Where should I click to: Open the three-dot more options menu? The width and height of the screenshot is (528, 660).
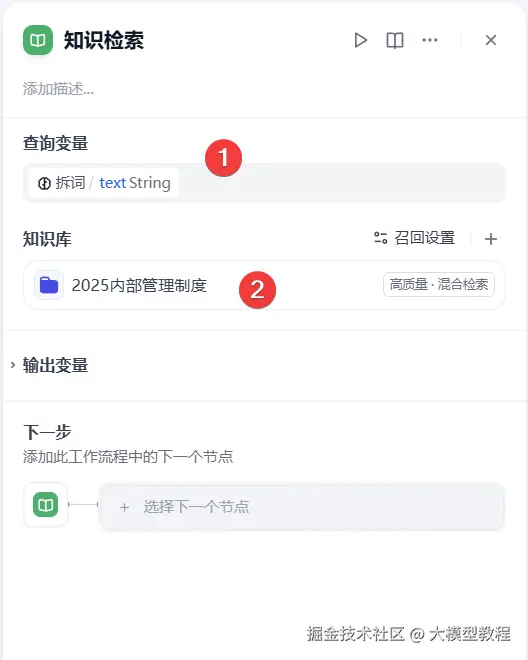(429, 40)
